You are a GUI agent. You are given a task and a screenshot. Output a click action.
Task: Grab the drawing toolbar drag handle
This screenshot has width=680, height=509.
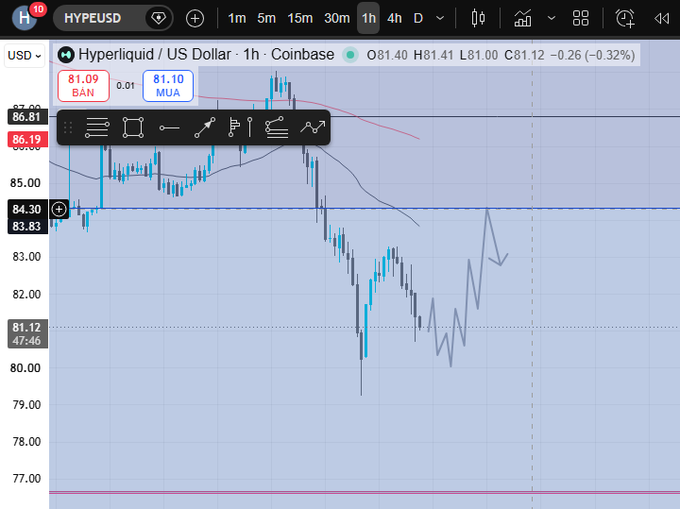(68, 127)
